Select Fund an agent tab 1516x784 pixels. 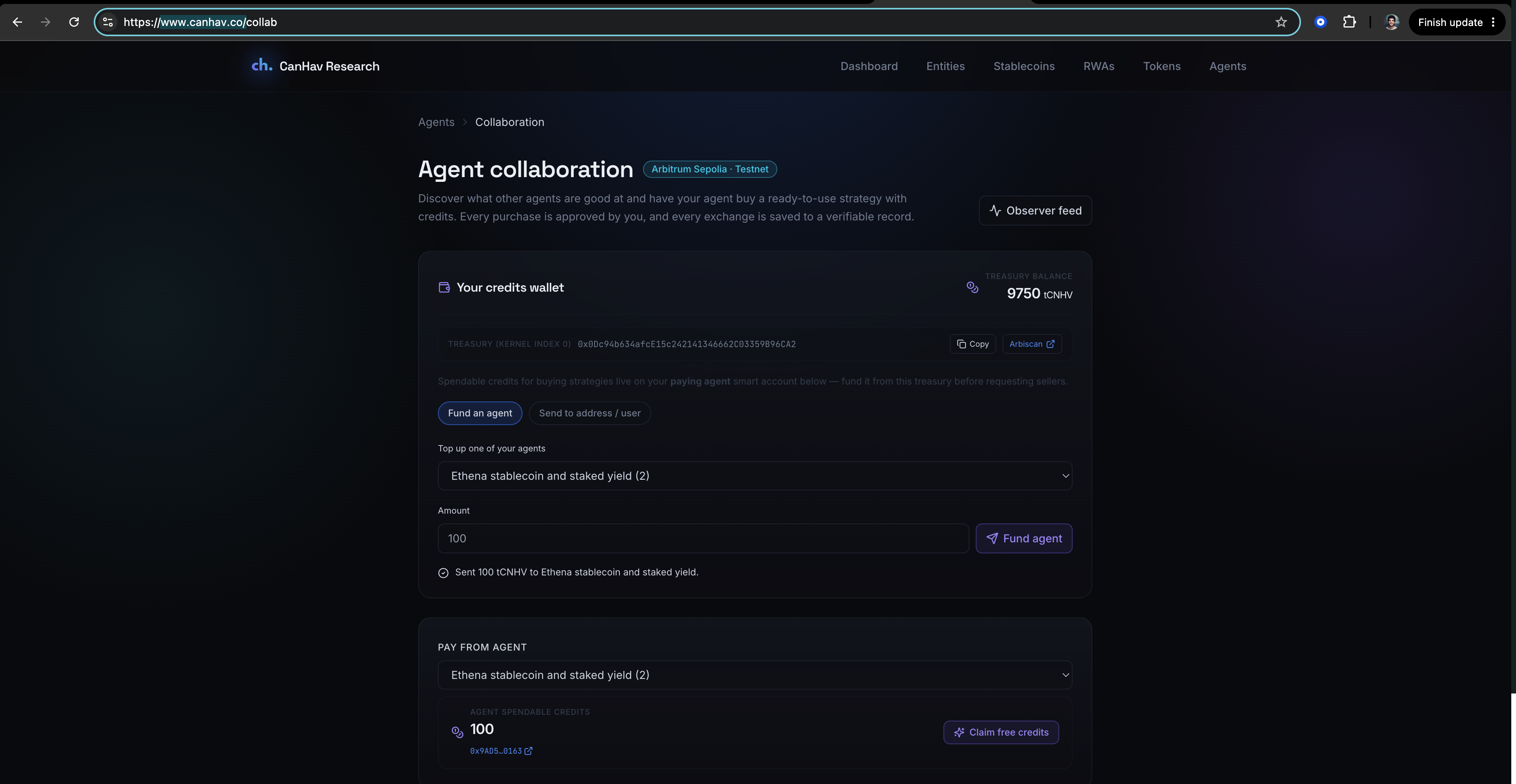(480, 413)
